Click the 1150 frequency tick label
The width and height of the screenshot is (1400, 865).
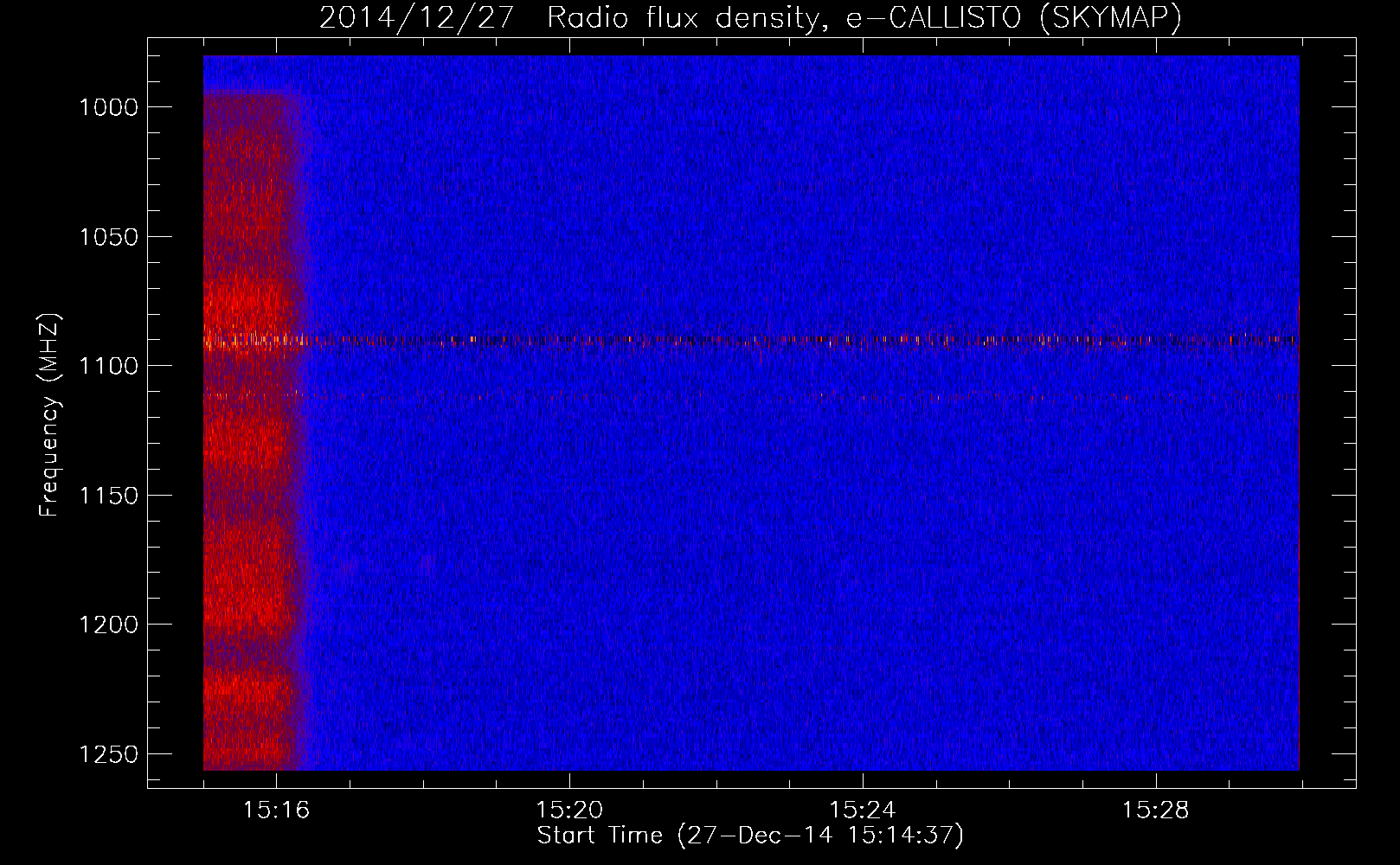click(108, 496)
